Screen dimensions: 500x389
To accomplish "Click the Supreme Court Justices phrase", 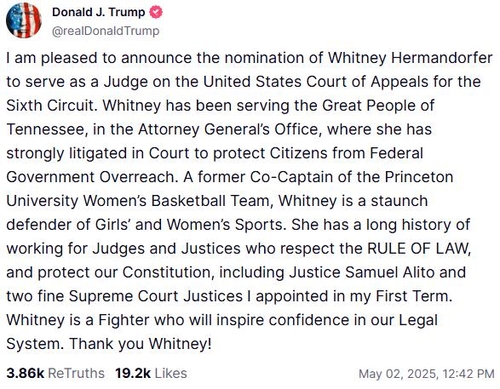I will (156, 296).
